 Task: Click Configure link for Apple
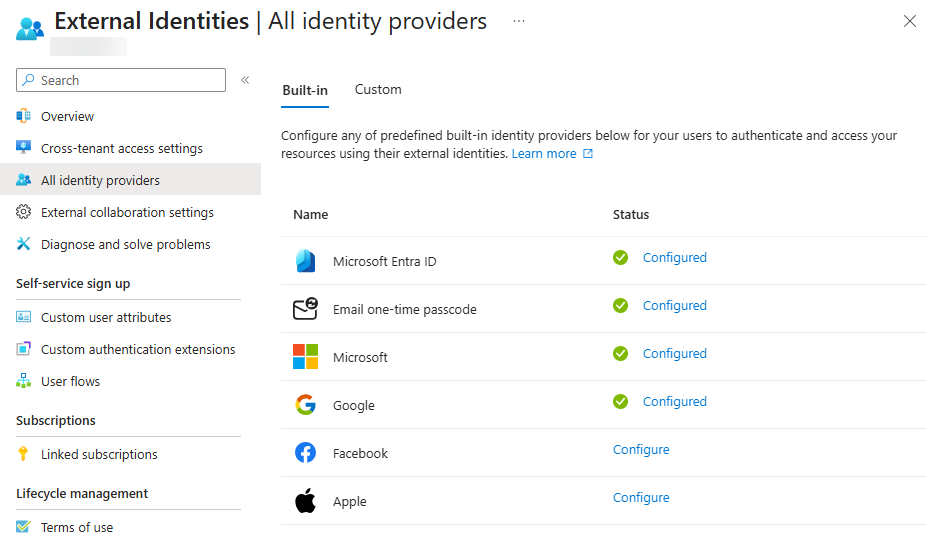click(x=641, y=498)
